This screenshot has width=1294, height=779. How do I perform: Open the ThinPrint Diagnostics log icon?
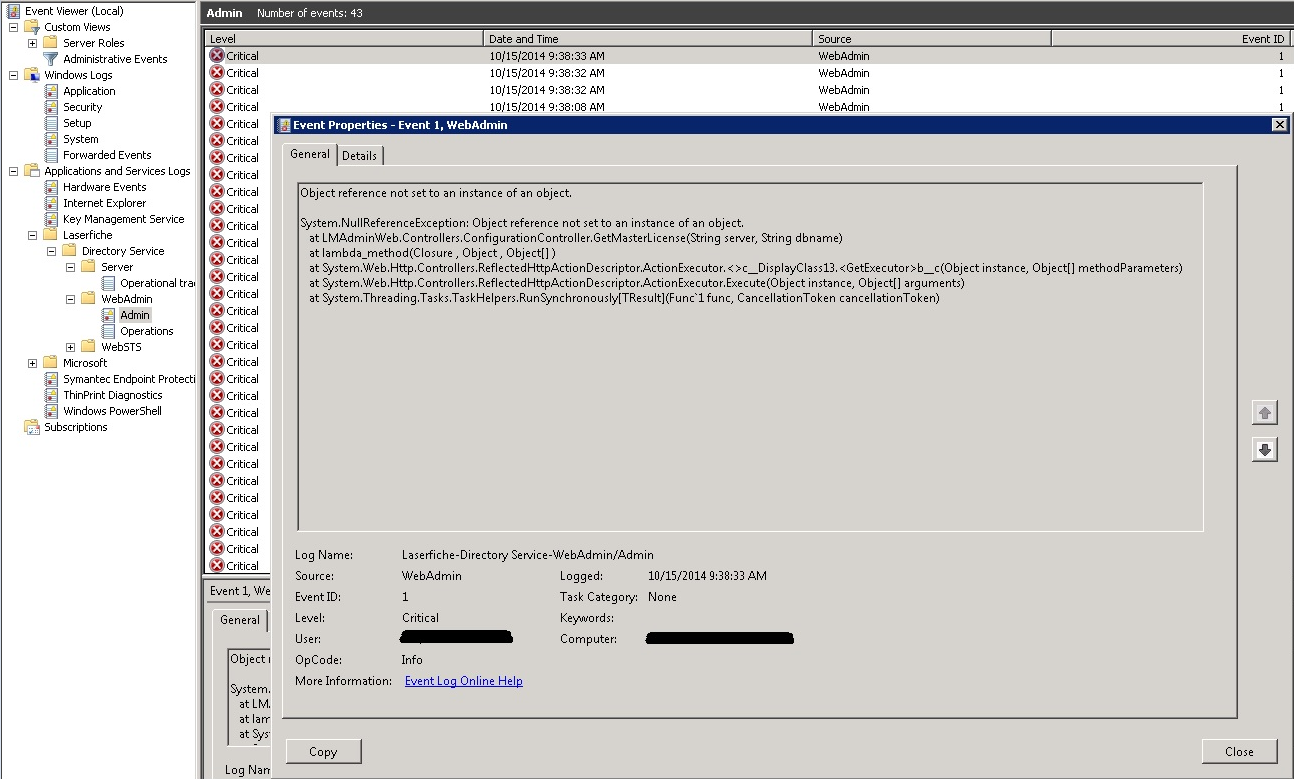coord(51,395)
